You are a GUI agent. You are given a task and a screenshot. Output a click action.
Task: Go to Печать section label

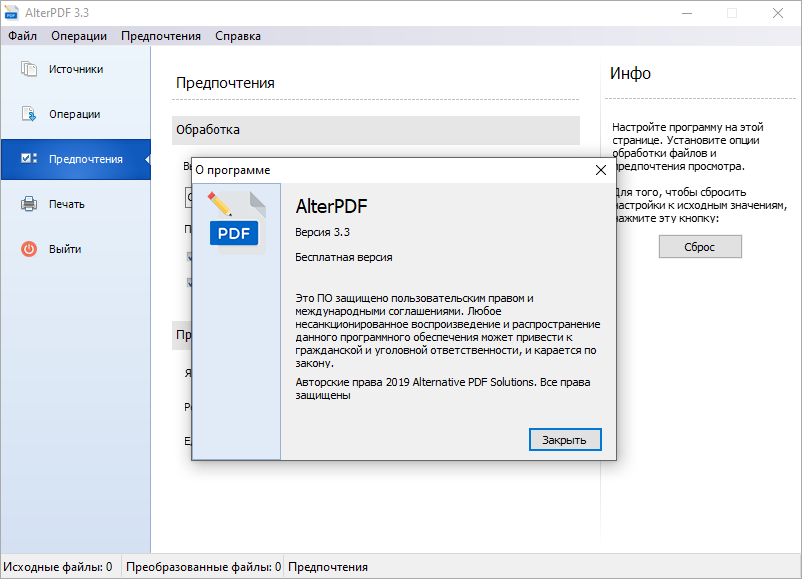point(67,205)
